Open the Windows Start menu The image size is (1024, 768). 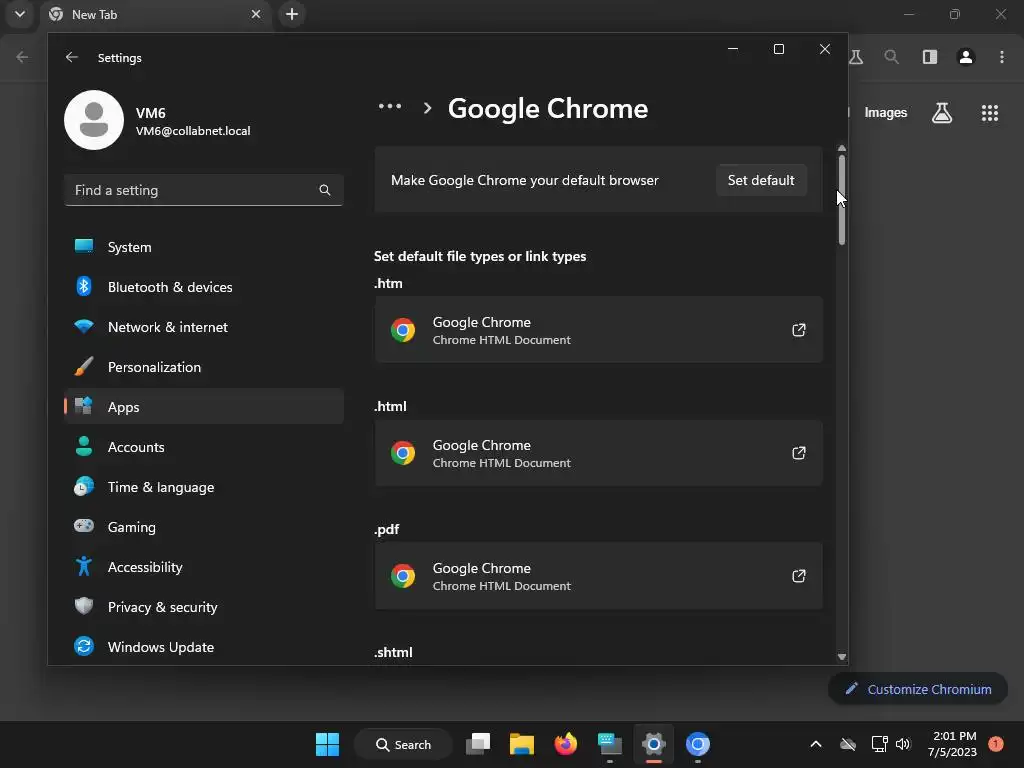[327, 744]
